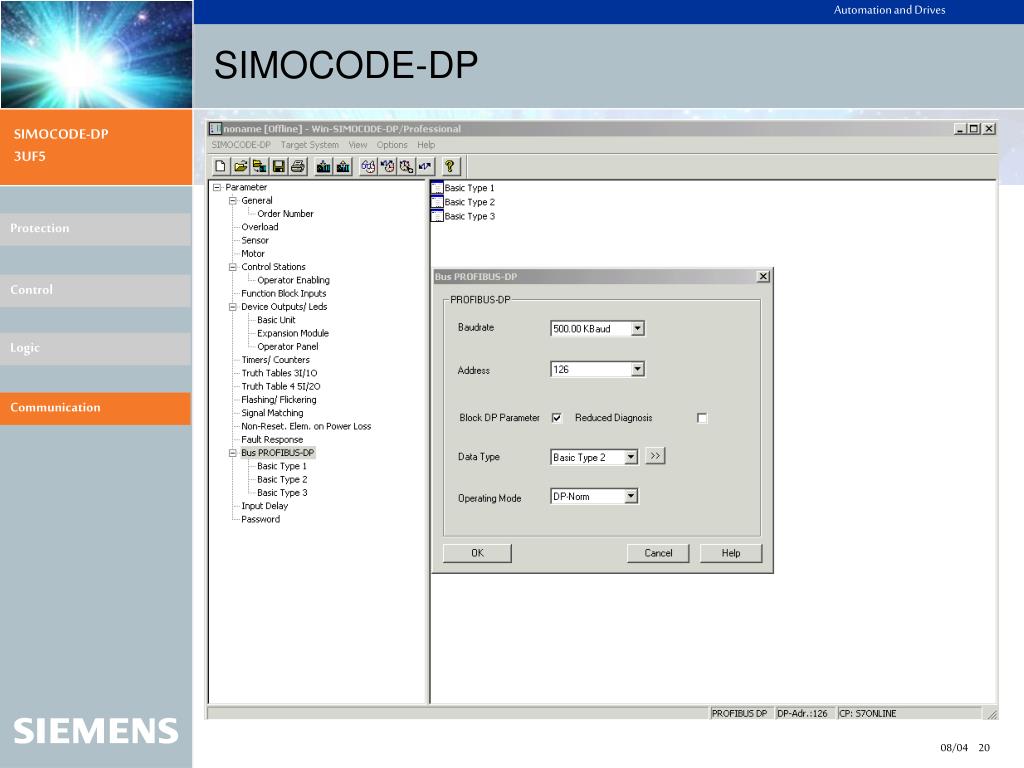This screenshot has width=1024, height=768.
Task: Close the Bus PROFIBUS-DP dialog with X
Action: (x=763, y=276)
